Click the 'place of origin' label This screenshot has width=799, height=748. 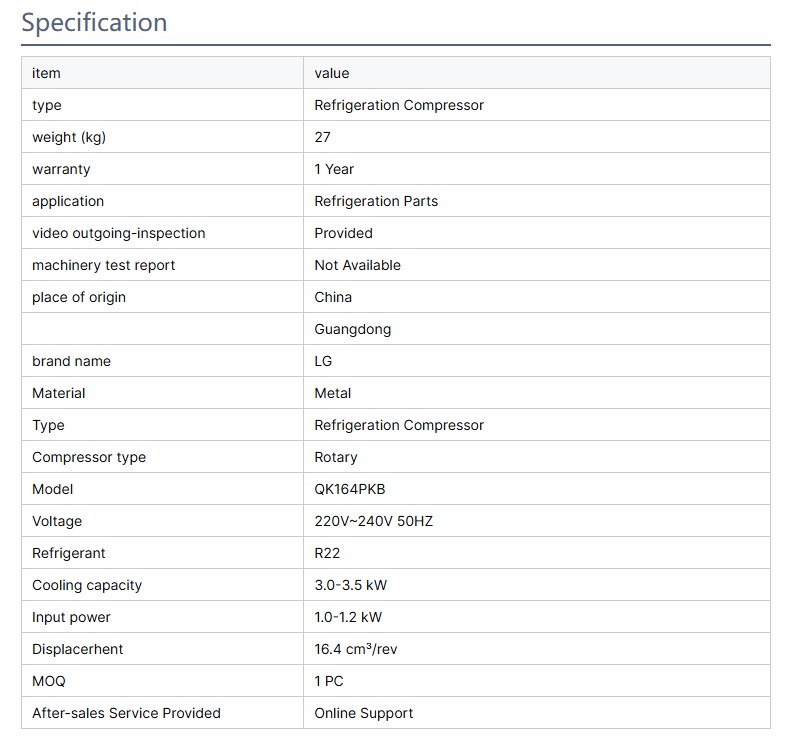click(x=79, y=297)
